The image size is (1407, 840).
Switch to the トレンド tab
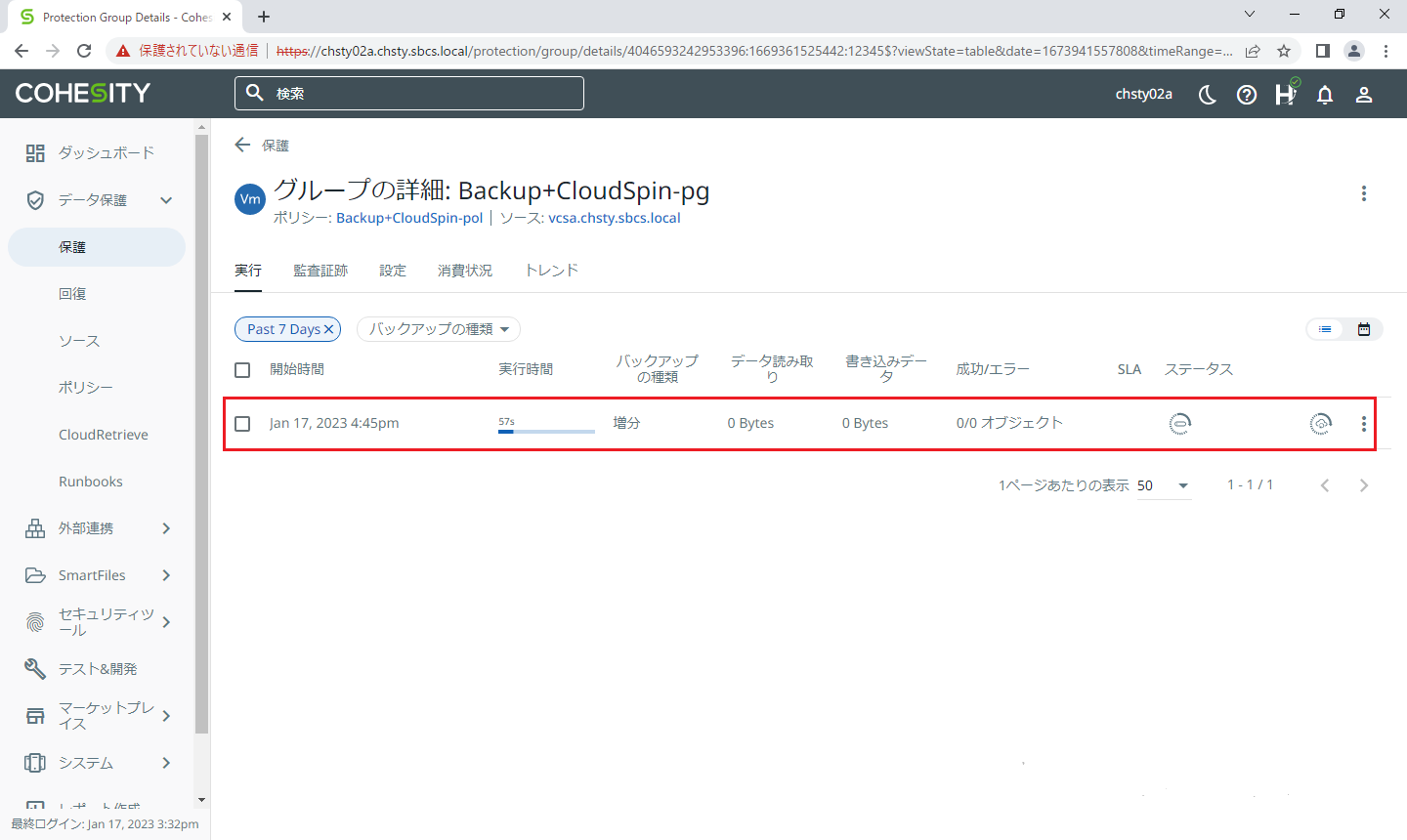(551, 271)
